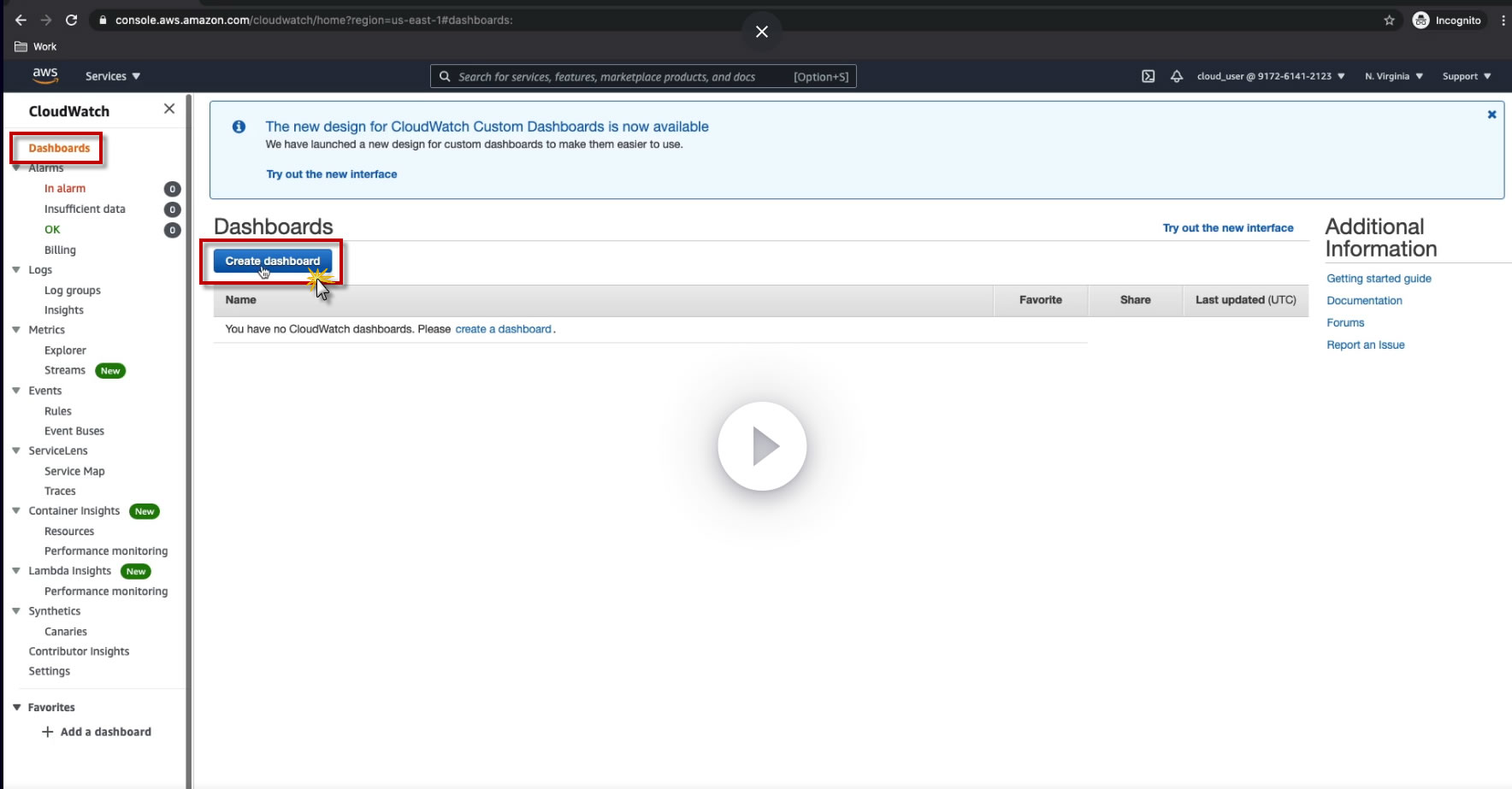
Task: Click the Report an Issue link
Action: [1366, 345]
